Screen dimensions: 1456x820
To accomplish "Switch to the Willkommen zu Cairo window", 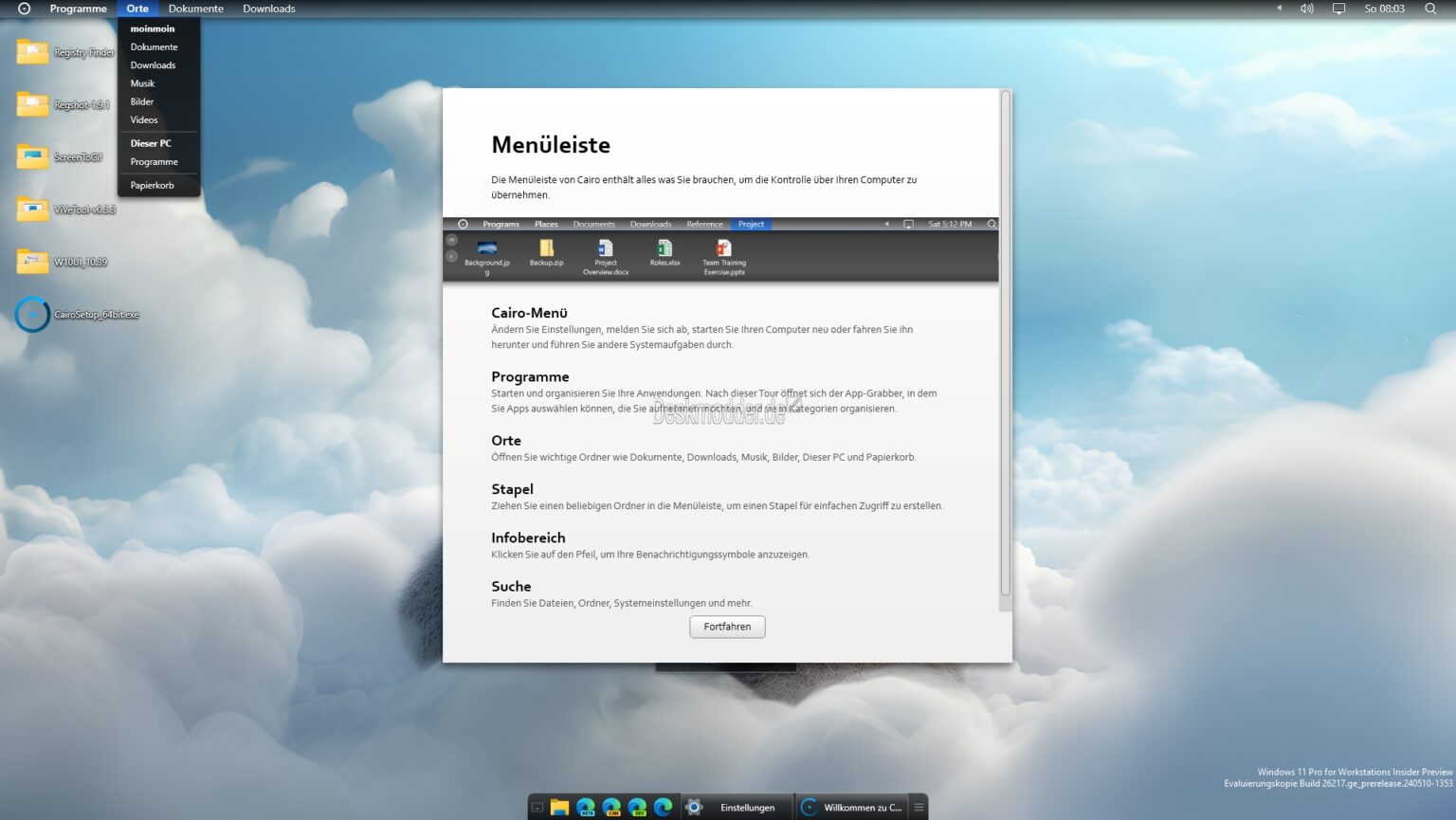I will click(x=858, y=807).
